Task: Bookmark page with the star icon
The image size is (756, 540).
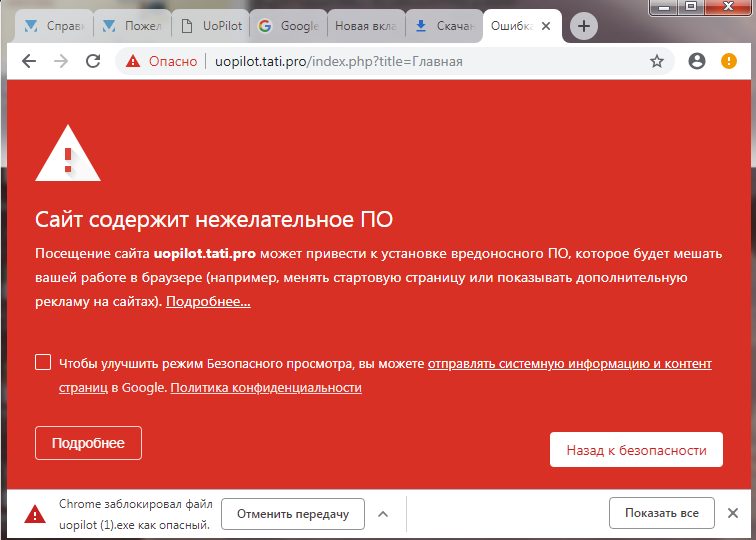Action: point(657,61)
